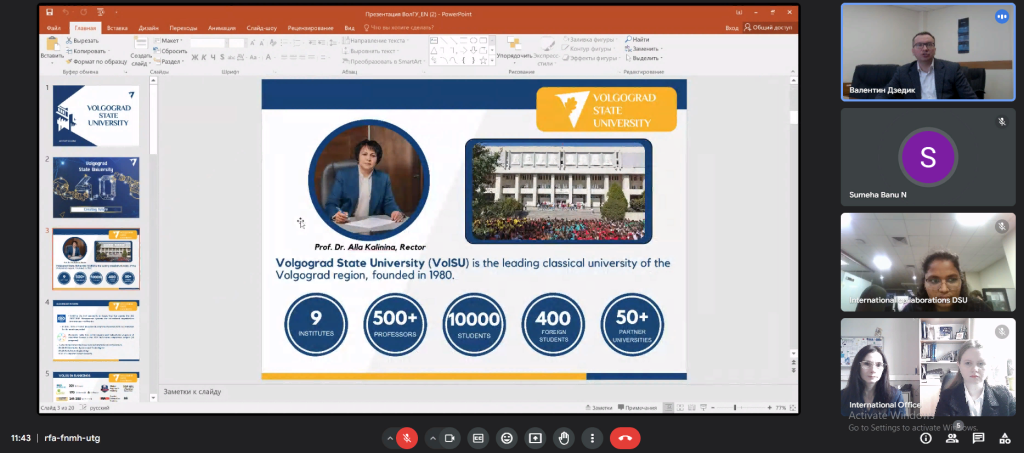Switch to normal view icon in status bar
1024x453 pixels.
pyautogui.click(x=669, y=407)
